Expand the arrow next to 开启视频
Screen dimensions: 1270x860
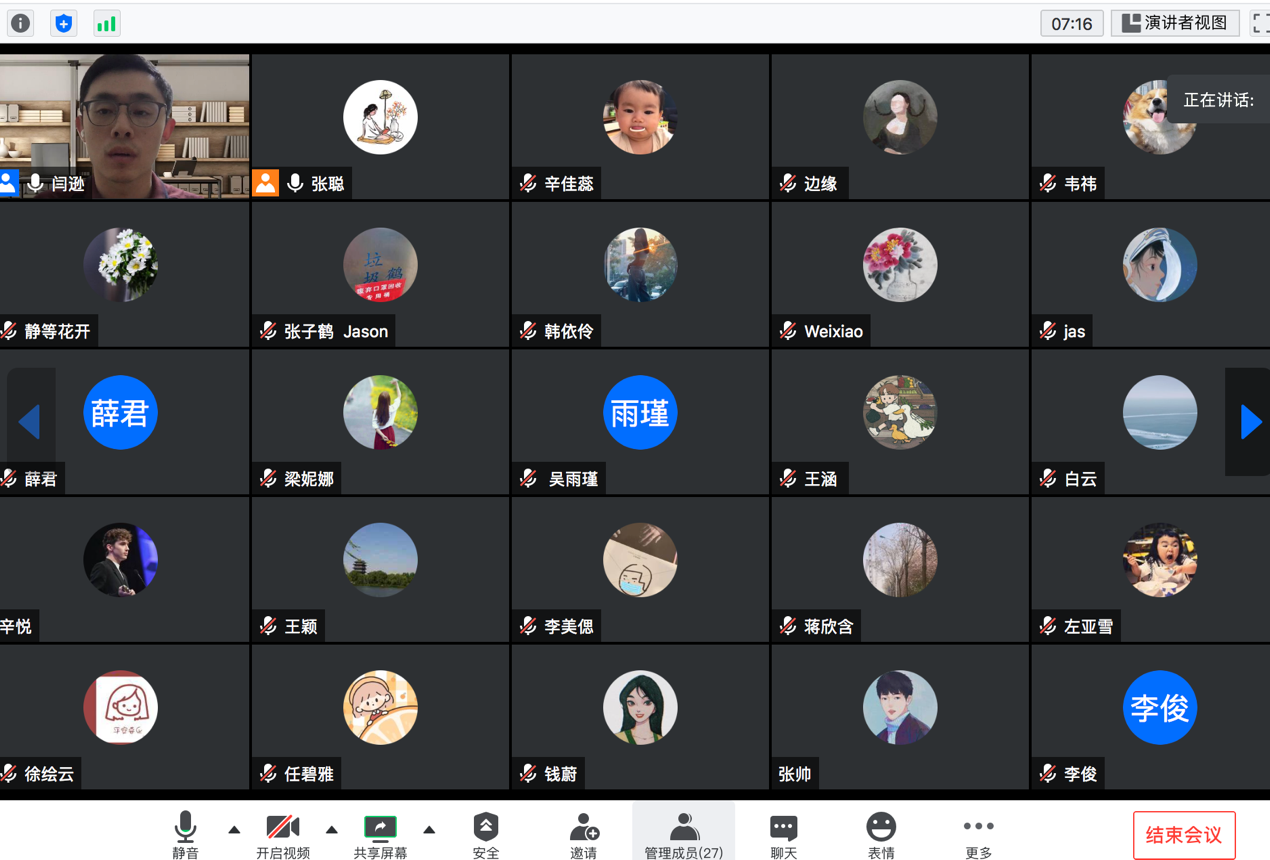[331, 829]
